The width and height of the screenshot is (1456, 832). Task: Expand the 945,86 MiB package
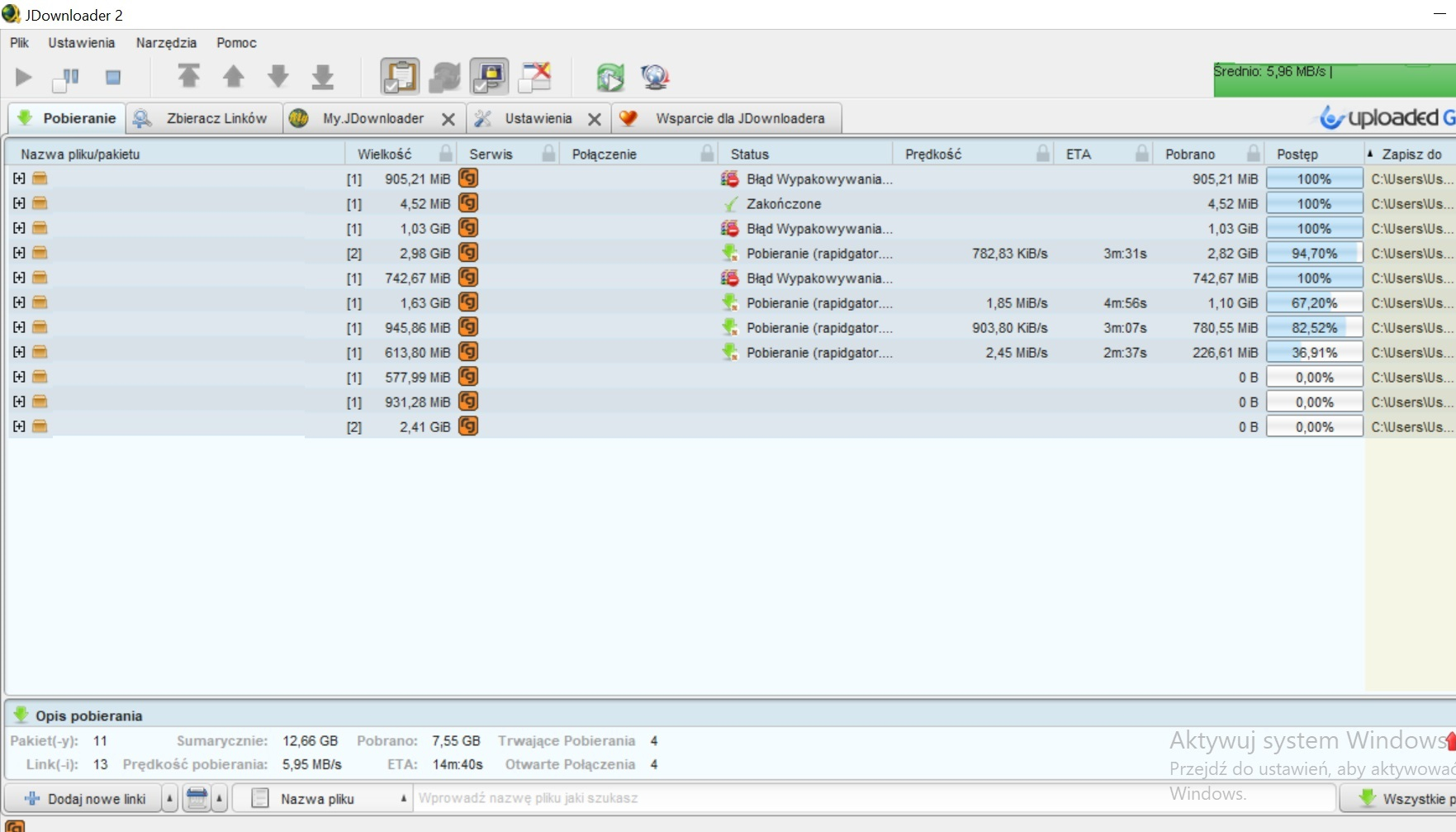19,327
